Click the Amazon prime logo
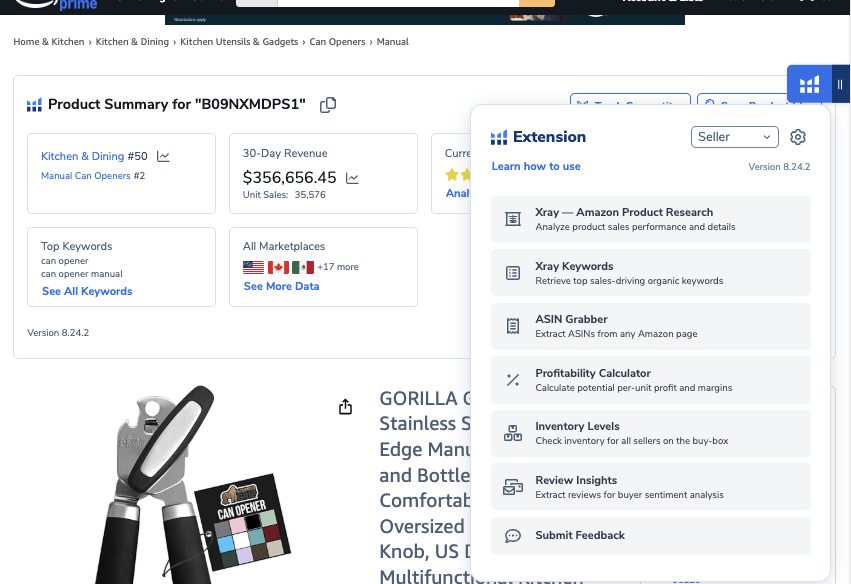 [x=54, y=4]
